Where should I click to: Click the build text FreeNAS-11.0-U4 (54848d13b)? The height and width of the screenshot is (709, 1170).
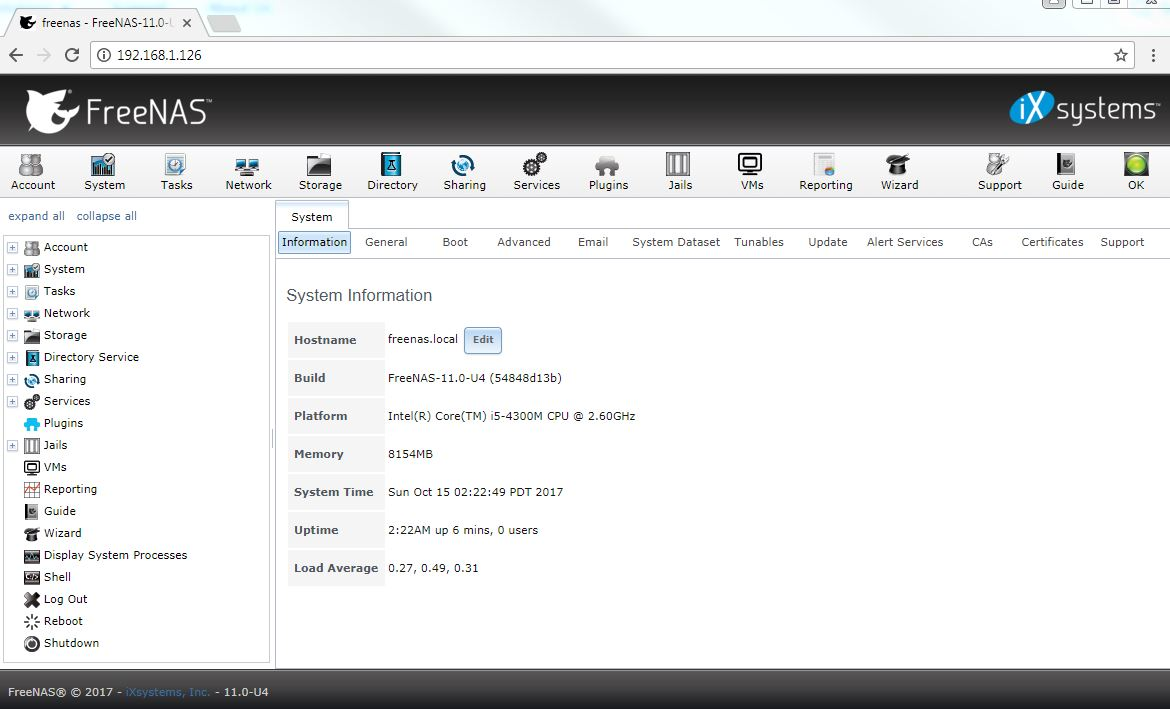click(475, 378)
